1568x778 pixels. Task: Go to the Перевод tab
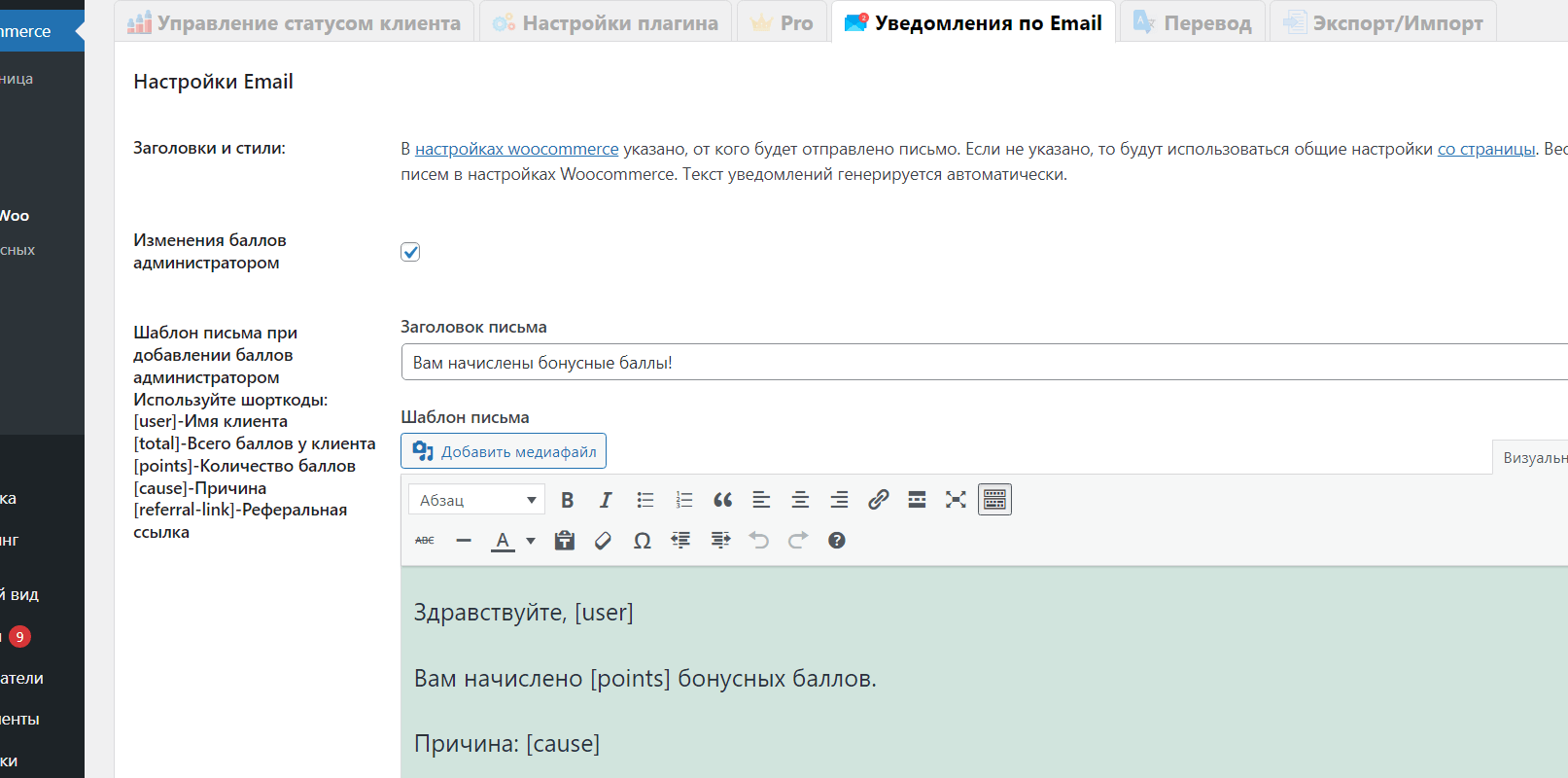pyautogui.click(x=1193, y=22)
